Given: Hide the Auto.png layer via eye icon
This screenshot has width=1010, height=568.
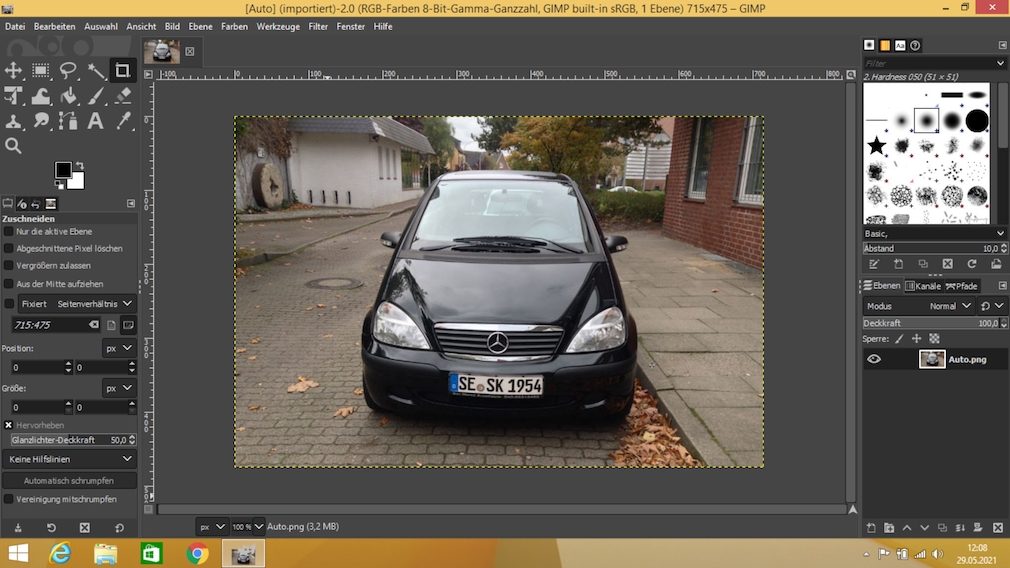Looking at the screenshot, I should pyautogui.click(x=874, y=359).
